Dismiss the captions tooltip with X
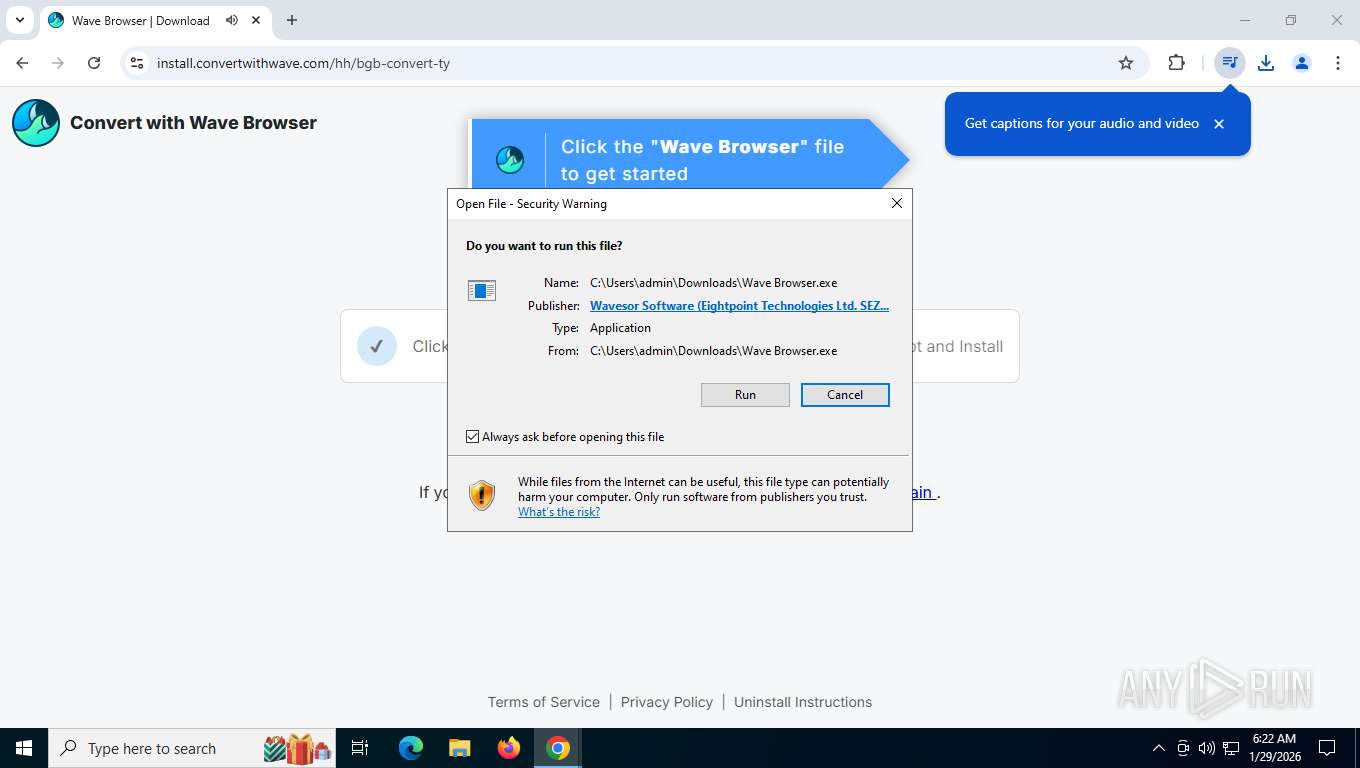Image resolution: width=1360 pixels, height=768 pixels. 1219,124
